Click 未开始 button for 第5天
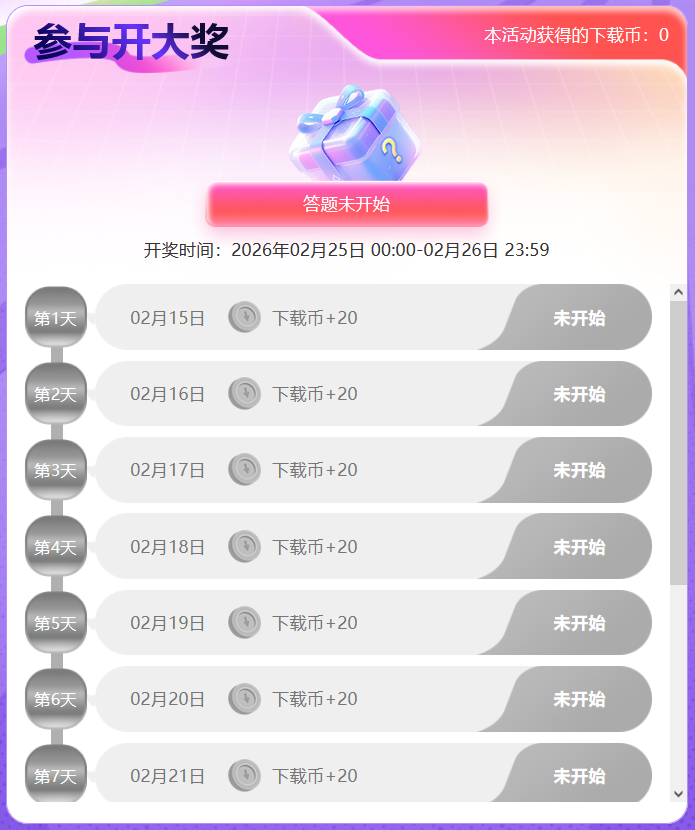Viewport: 695px width, 830px height. coord(579,623)
